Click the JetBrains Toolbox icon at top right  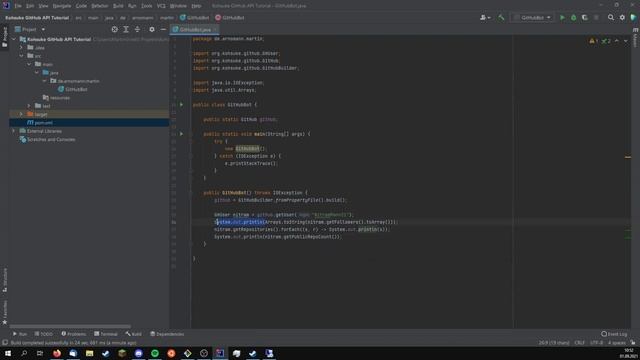coord(633,18)
